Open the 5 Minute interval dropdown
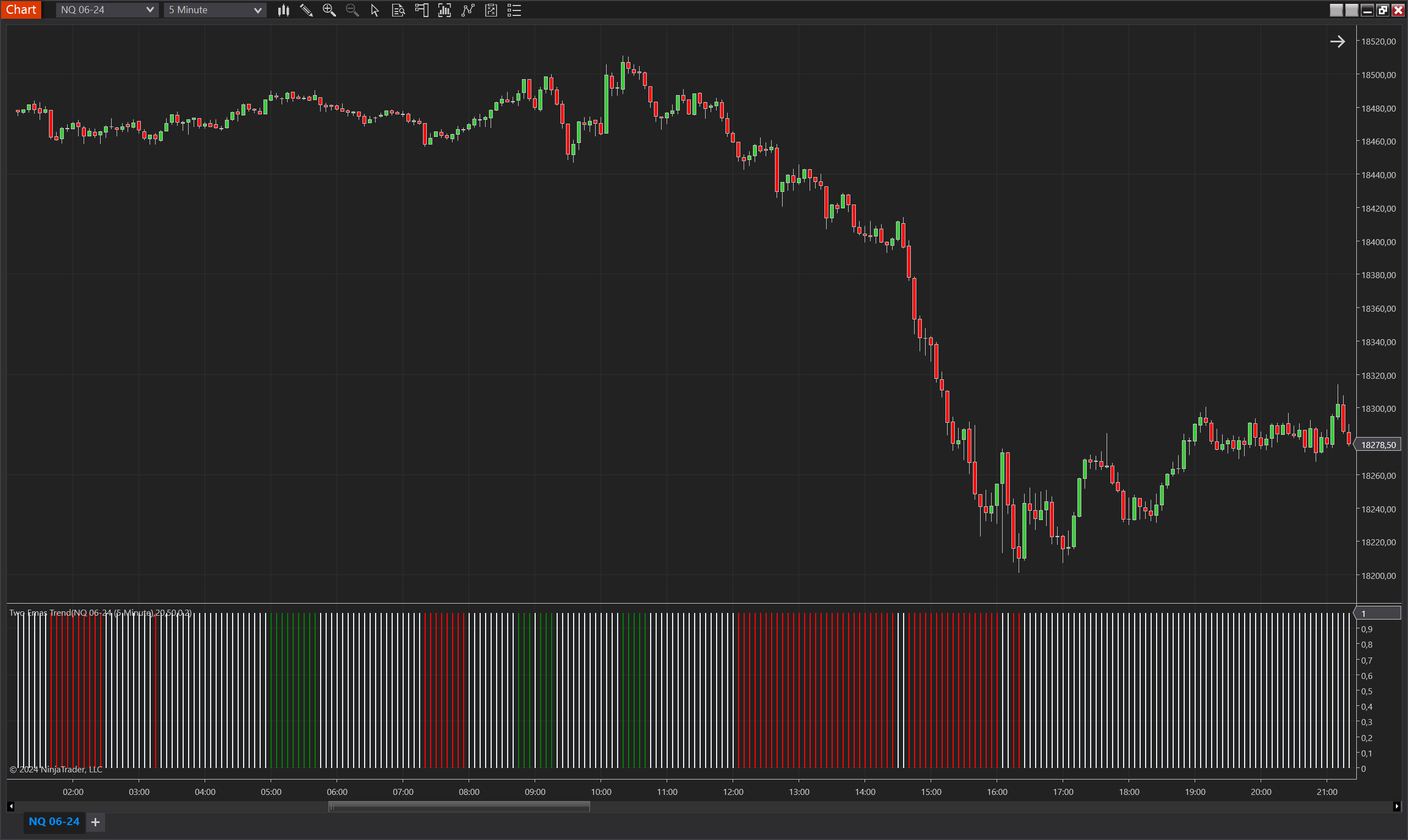 [215, 10]
